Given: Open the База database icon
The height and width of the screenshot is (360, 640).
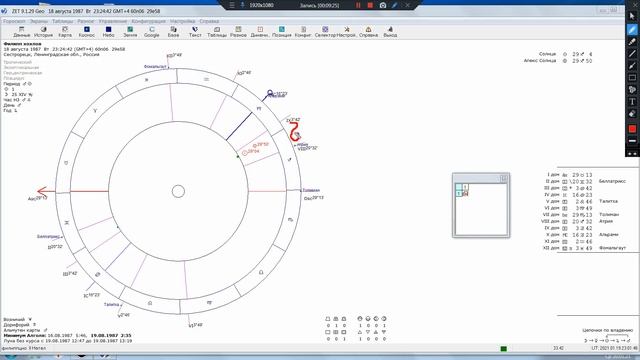Looking at the screenshot, I should [x=173, y=32].
